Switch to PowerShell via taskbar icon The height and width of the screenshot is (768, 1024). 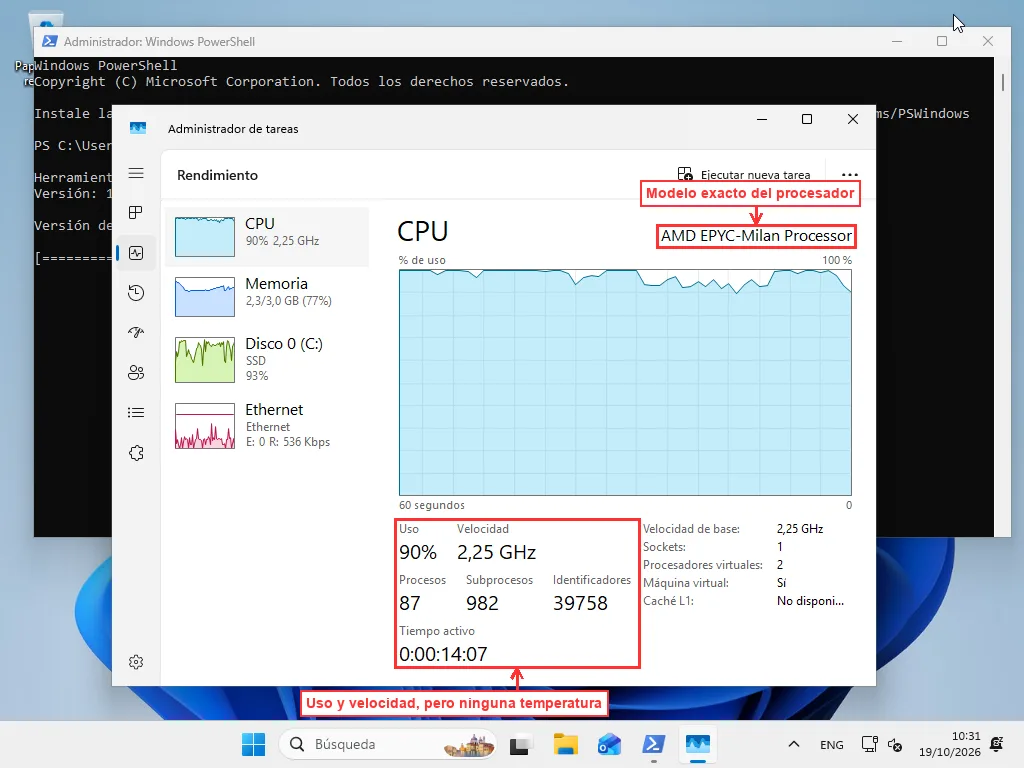coord(654,744)
